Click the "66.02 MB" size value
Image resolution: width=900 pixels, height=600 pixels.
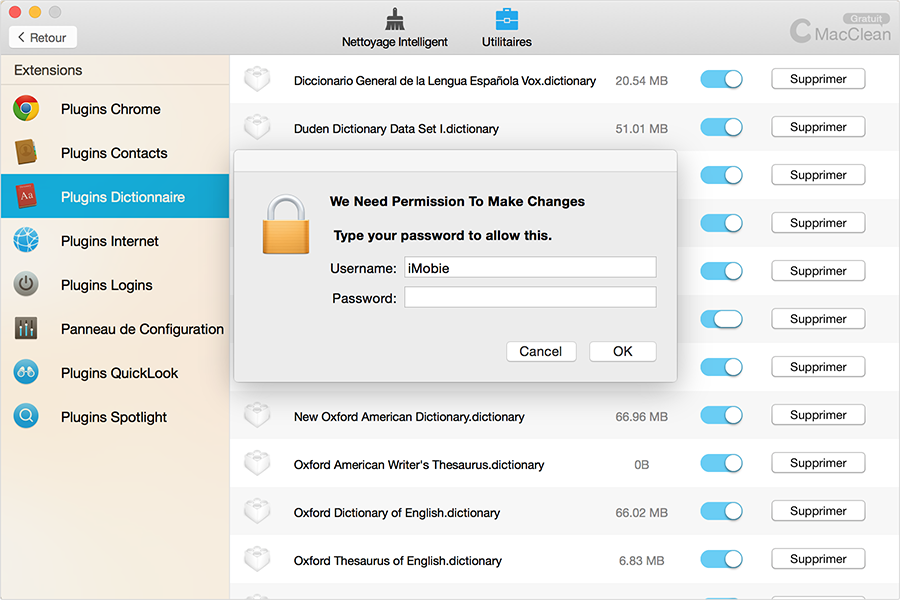(642, 513)
